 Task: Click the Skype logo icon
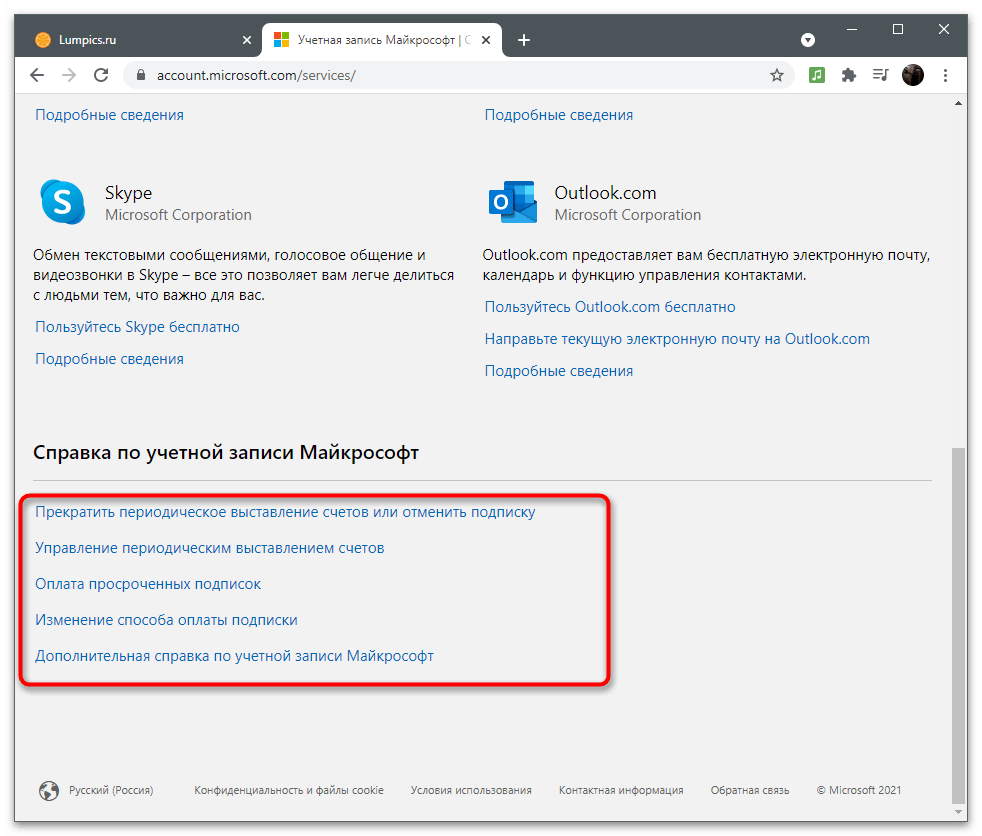[63, 202]
